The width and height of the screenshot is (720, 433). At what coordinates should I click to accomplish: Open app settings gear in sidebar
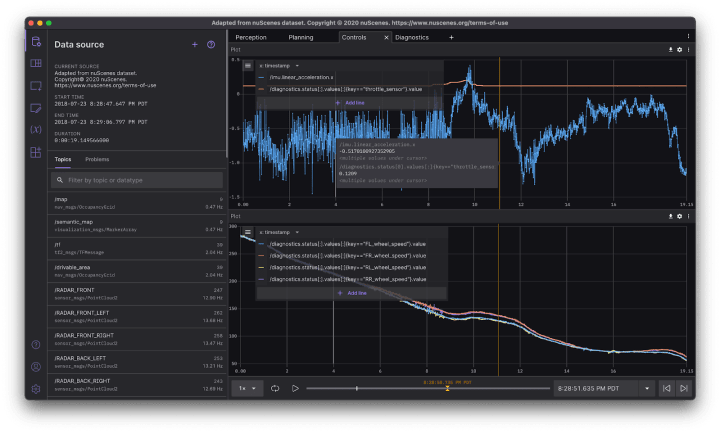(36, 389)
